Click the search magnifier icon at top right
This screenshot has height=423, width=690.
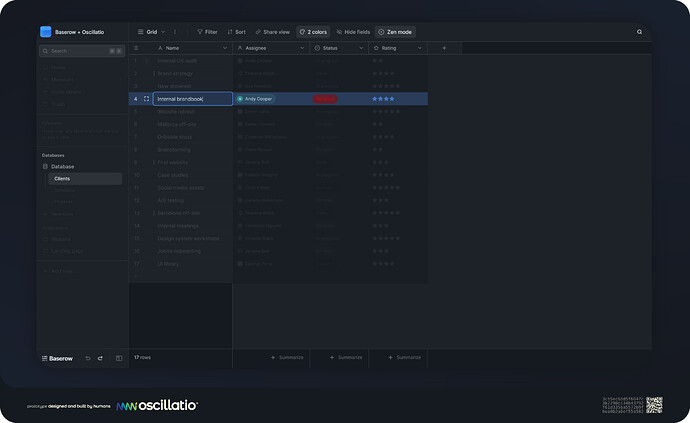pyautogui.click(x=639, y=32)
